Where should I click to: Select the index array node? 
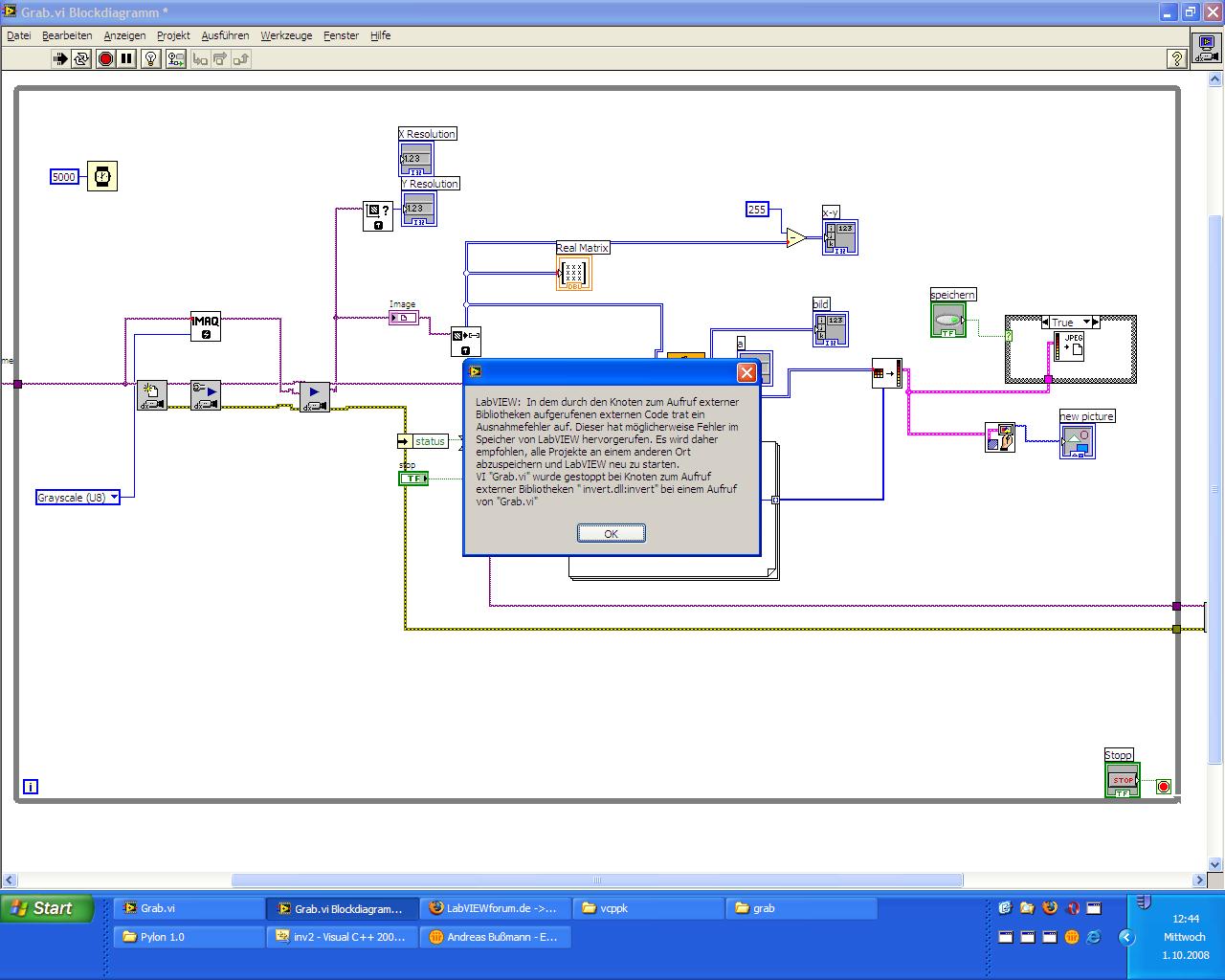887,373
